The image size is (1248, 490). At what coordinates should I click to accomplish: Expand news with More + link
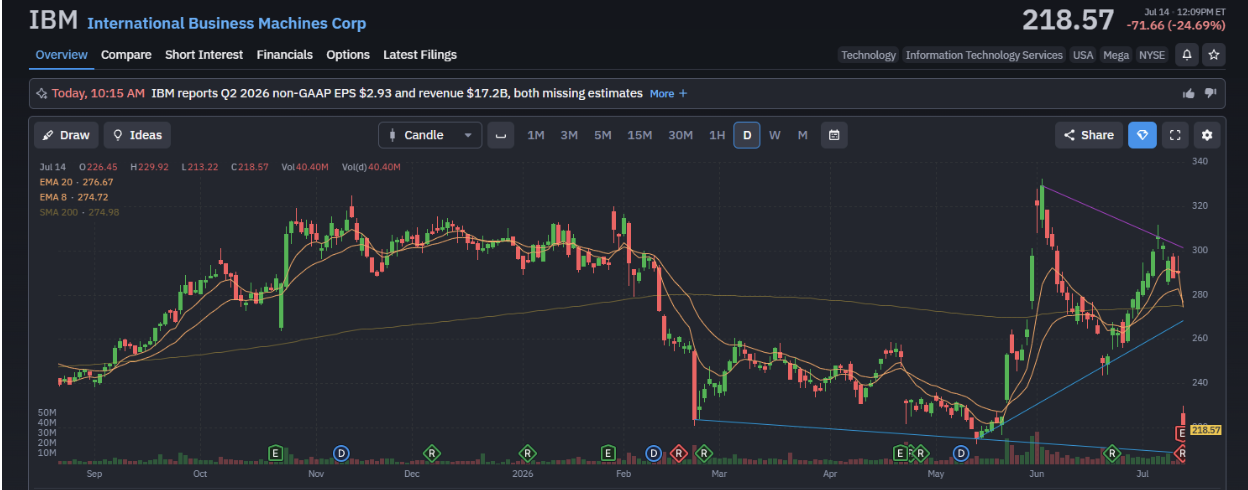[x=668, y=93]
